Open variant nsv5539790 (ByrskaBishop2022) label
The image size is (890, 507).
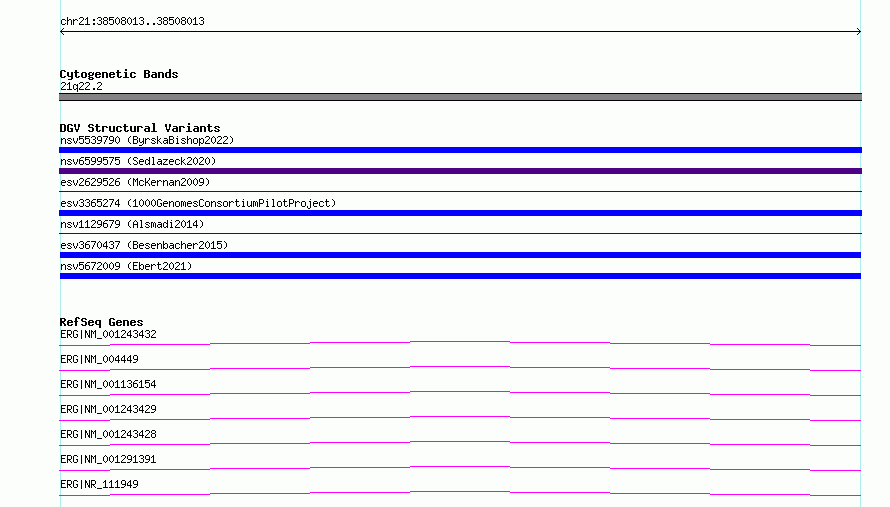[x=147, y=140]
